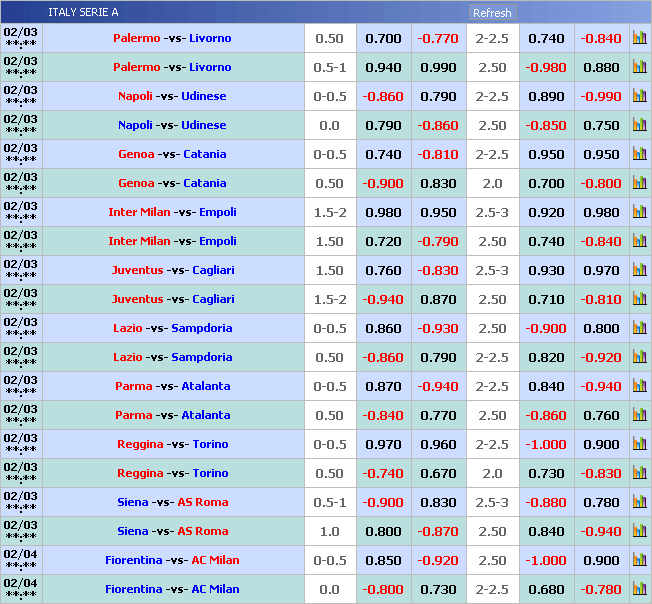This screenshot has height=604, width=652.
Task: View chart icon for Inter Milan-Empoli 1.5-2 handicap row
Action: [x=639, y=212]
